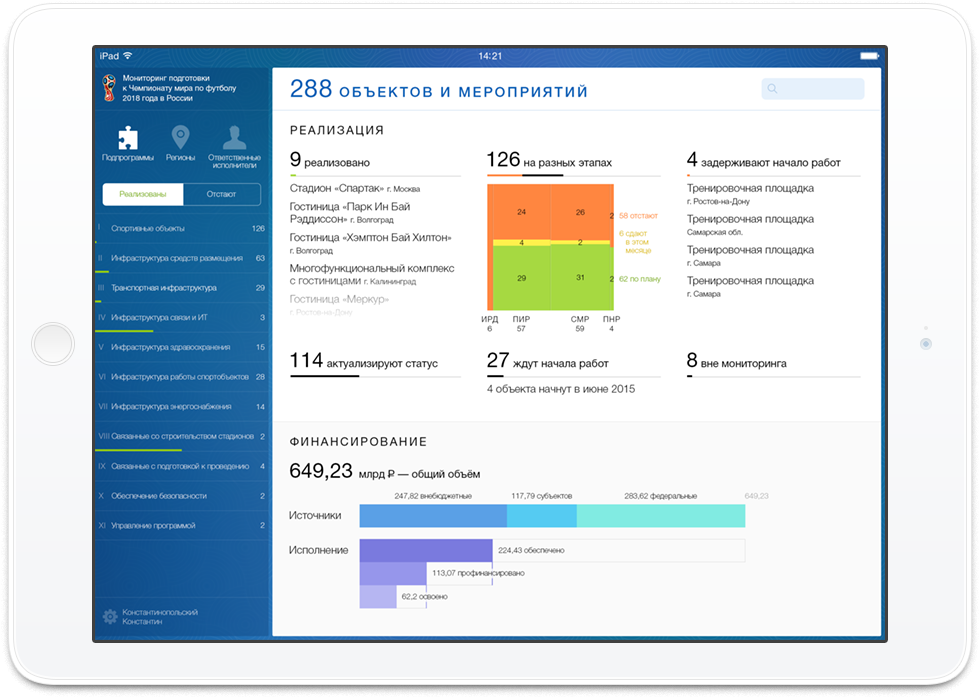Click the iPad home button
The image size is (980, 700).
[x=53, y=344]
